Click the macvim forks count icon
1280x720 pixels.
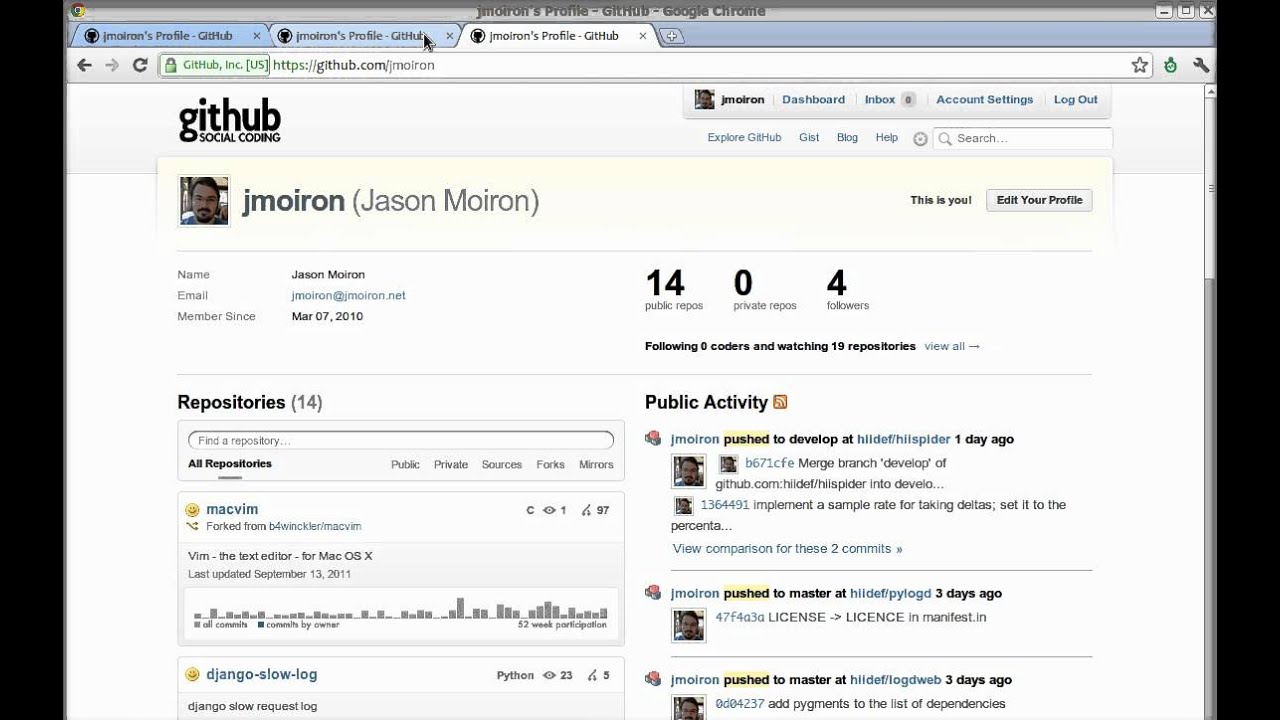click(x=587, y=510)
